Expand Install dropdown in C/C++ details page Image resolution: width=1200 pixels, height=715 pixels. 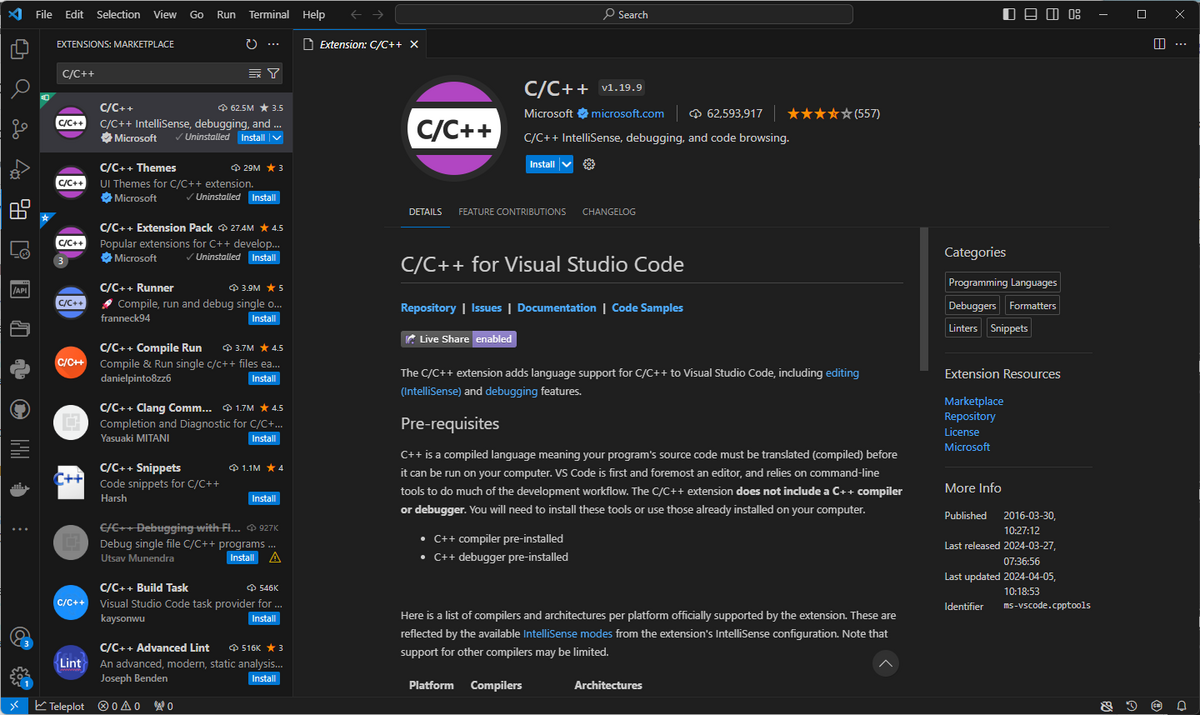(566, 164)
